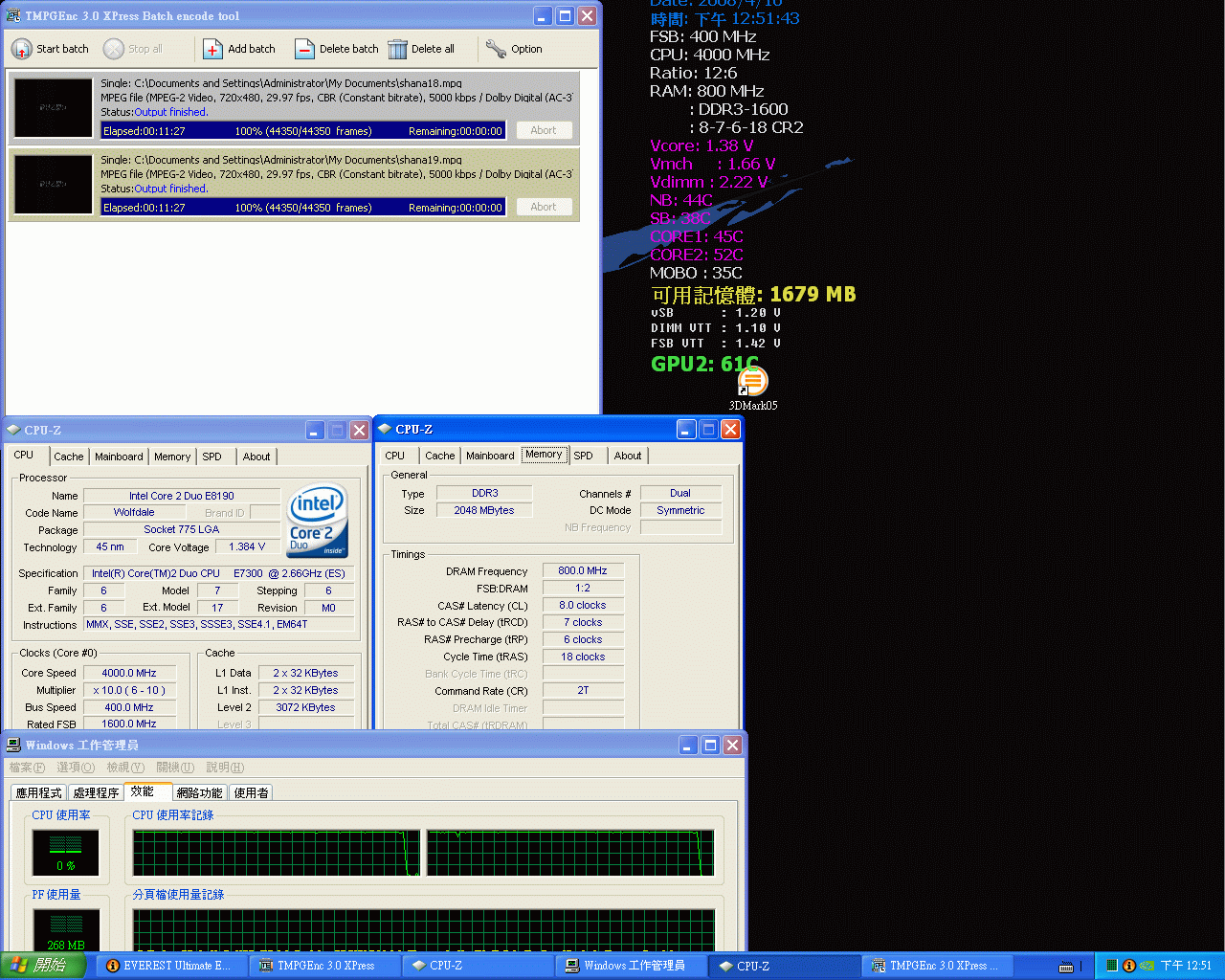The height and width of the screenshot is (980, 1225).
Task: Switch to SPD tab in left CPU-Z
Action: coord(212,457)
